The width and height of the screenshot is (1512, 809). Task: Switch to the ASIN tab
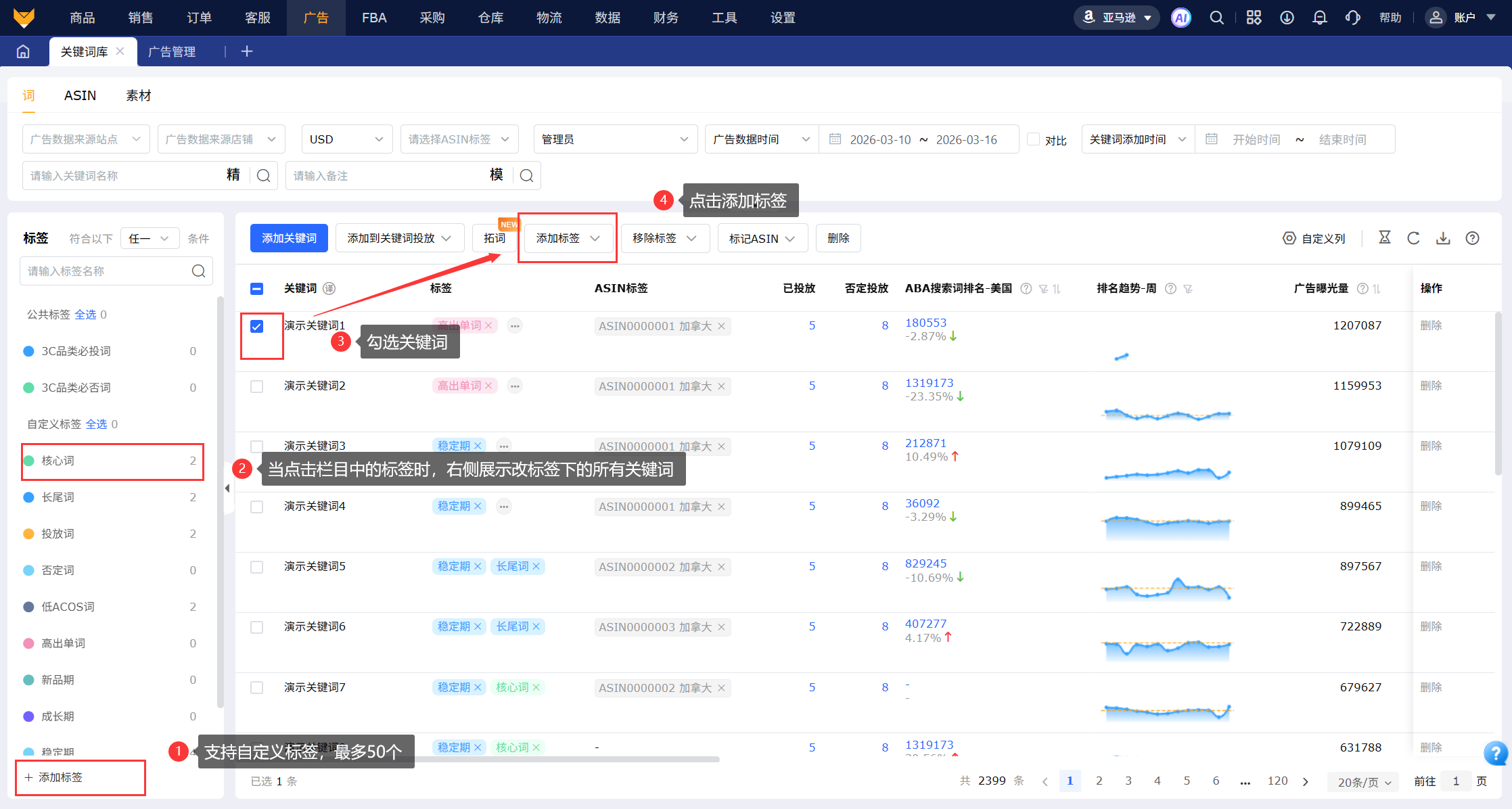[80, 95]
